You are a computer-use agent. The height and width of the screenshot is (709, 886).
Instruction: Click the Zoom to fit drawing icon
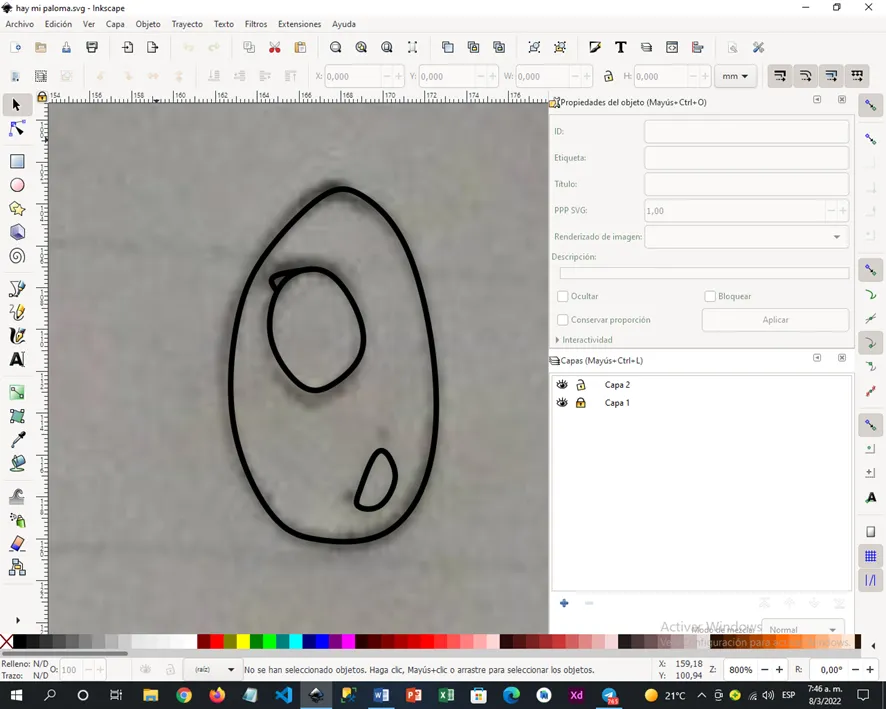pos(361,47)
